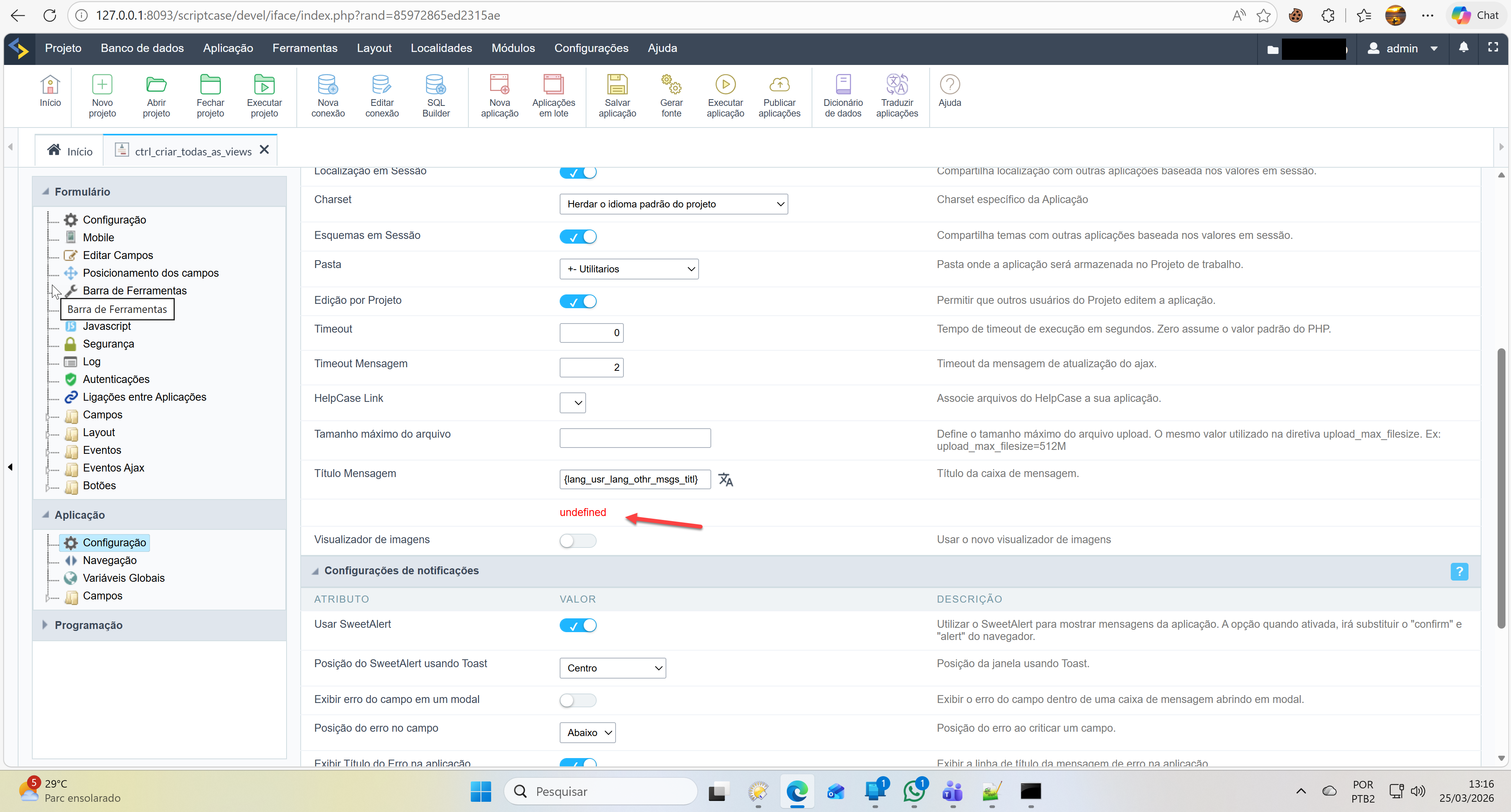
Task: Open the Banco de dados menu
Action: [142, 48]
